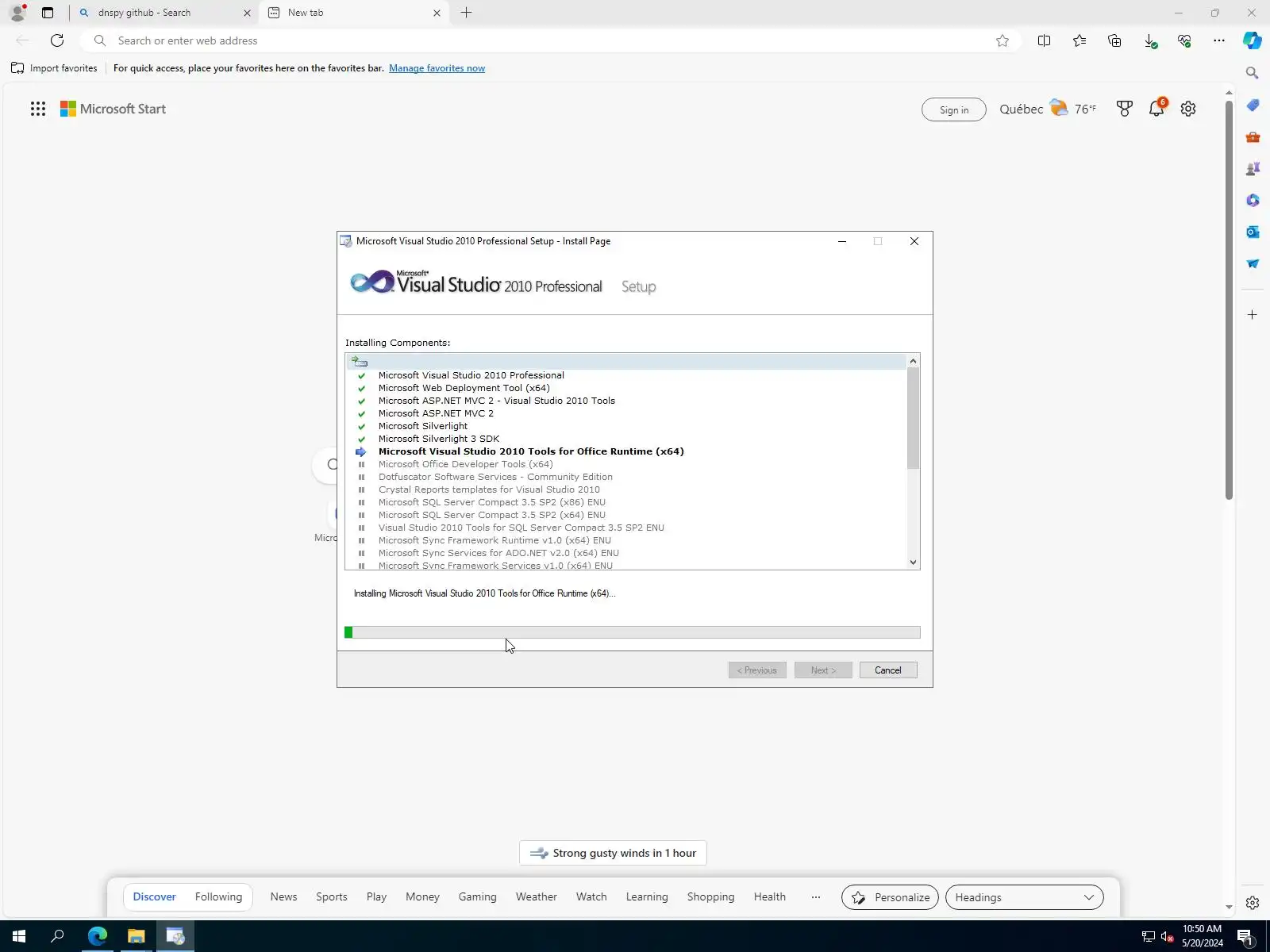The image size is (1270, 952).
Task: Cancel the Visual Studio setup
Action: [888, 670]
